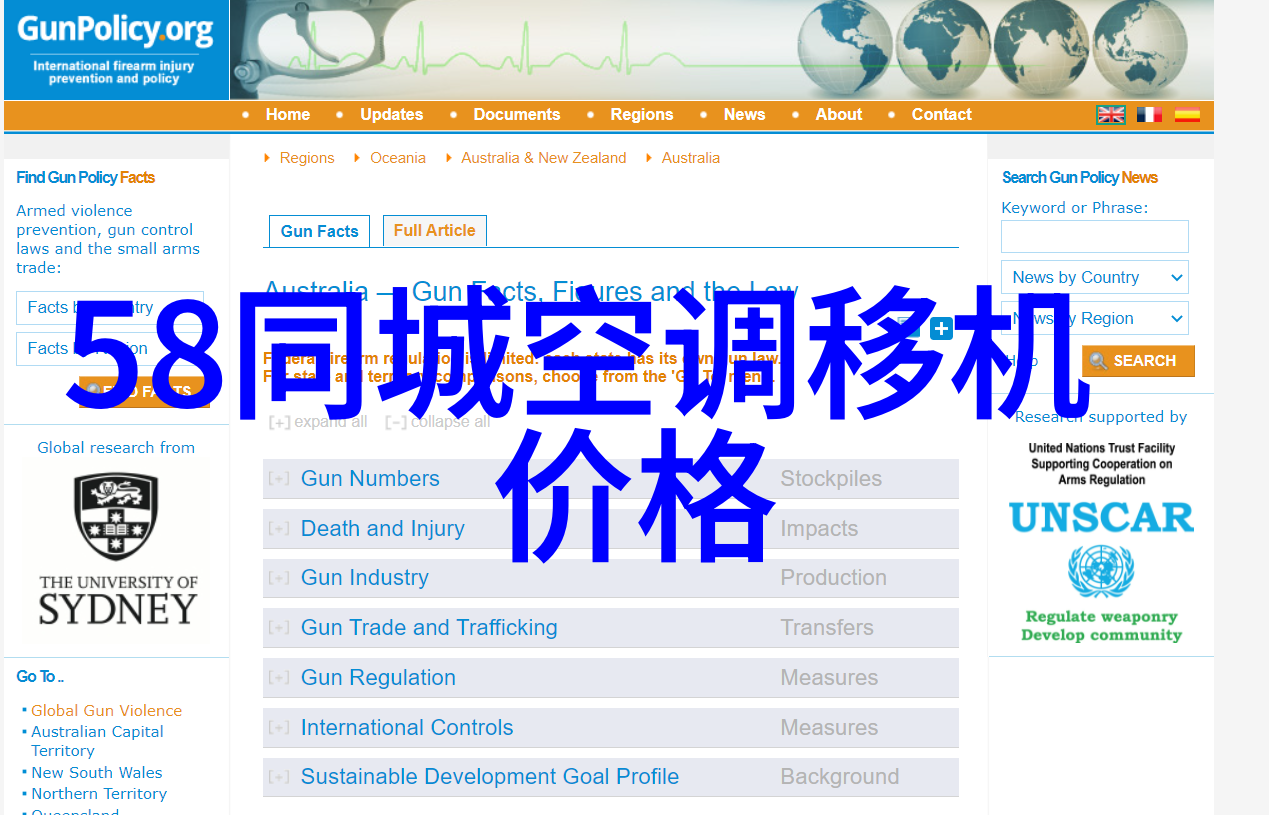Click the 'Research supported by' text

pos(1101,417)
